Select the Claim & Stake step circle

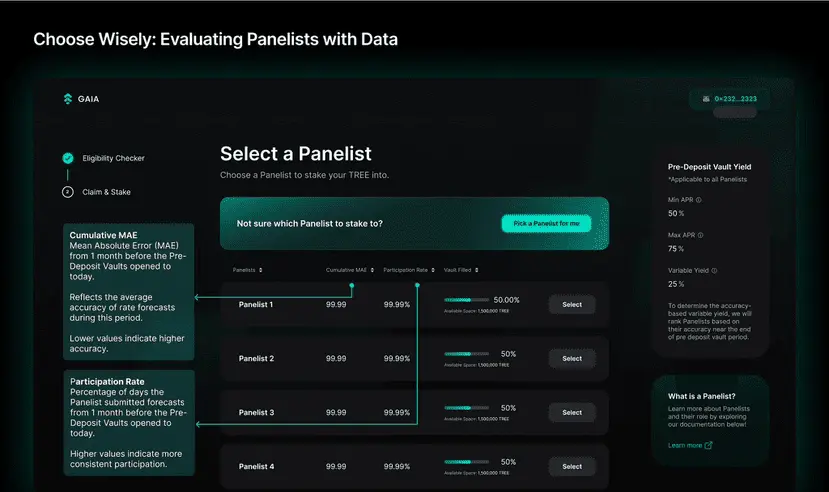pyautogui.click(x=68, y=192)
